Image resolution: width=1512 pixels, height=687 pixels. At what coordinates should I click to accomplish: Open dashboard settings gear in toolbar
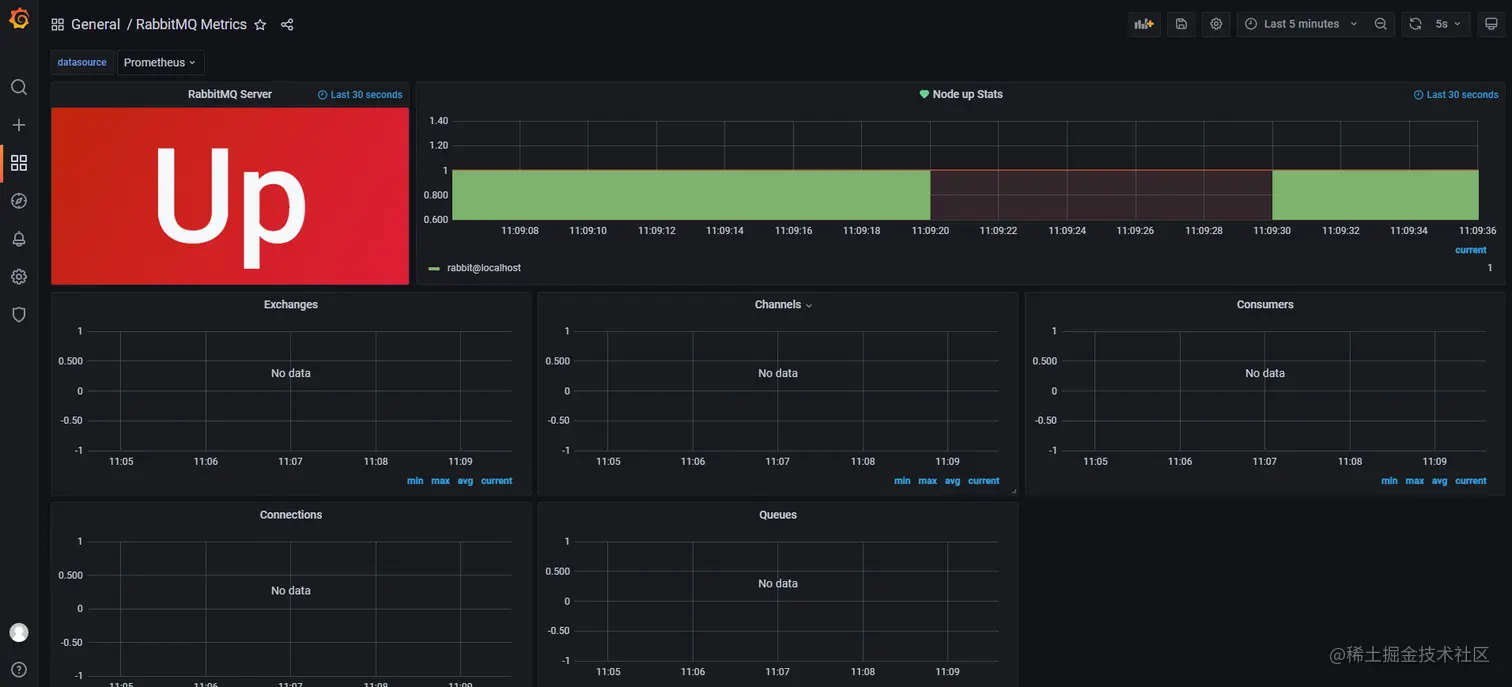coord(1216,24)
